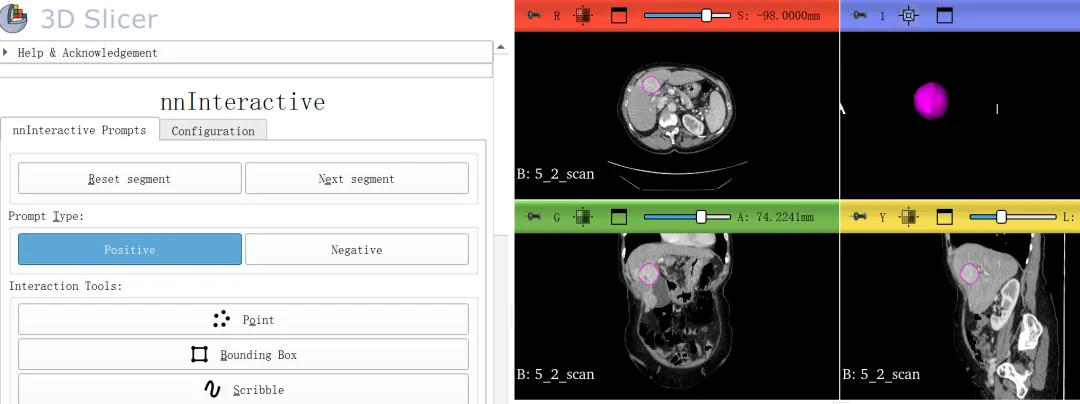Click the red view slice offset slider

click(687, 15)
